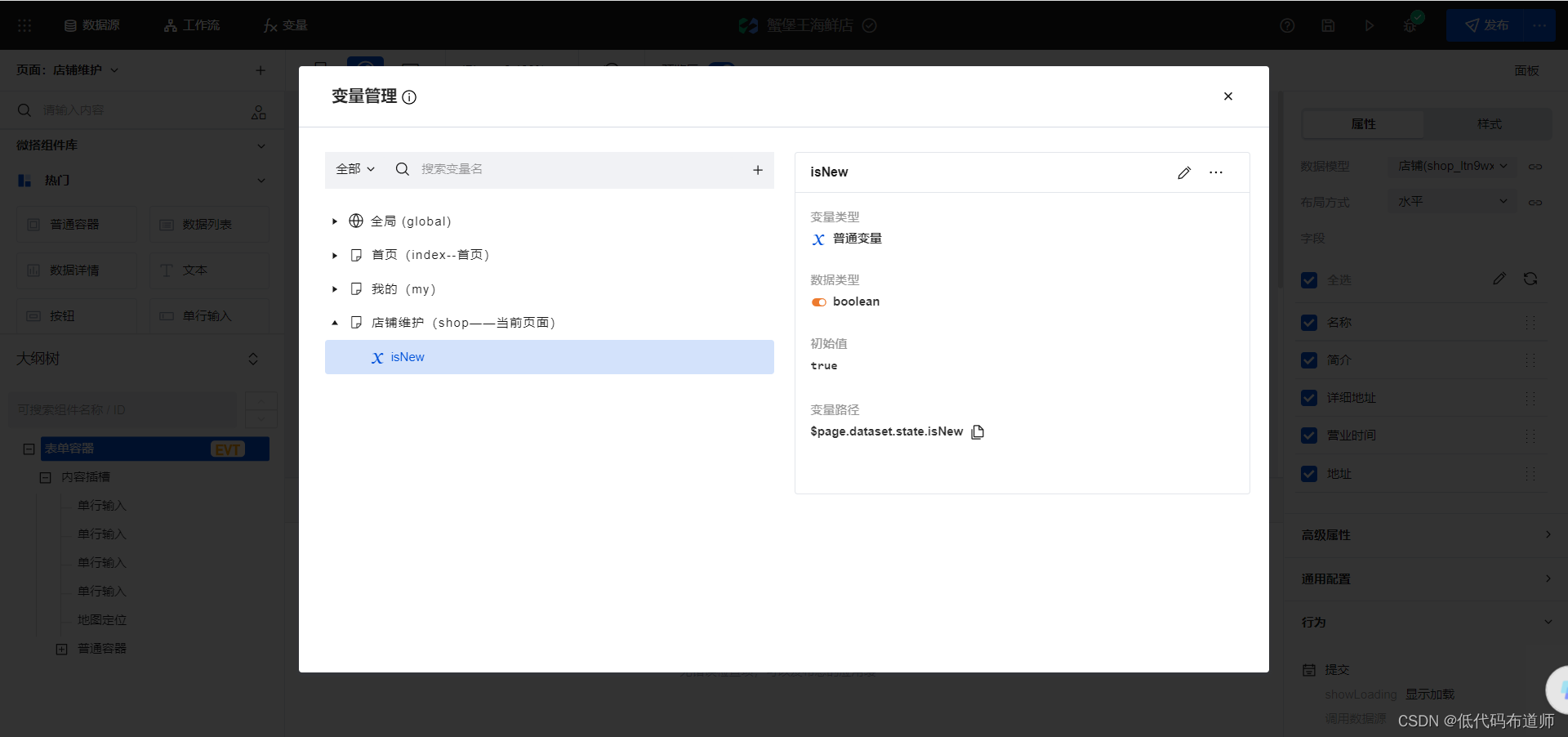
Task: Click the edit pencil icon beside 全选
Action: [x=1499, y=279]
